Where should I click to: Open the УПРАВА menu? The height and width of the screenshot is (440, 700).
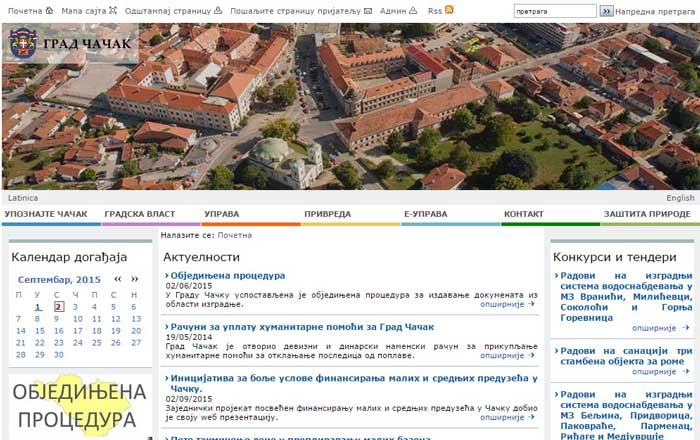221,214
